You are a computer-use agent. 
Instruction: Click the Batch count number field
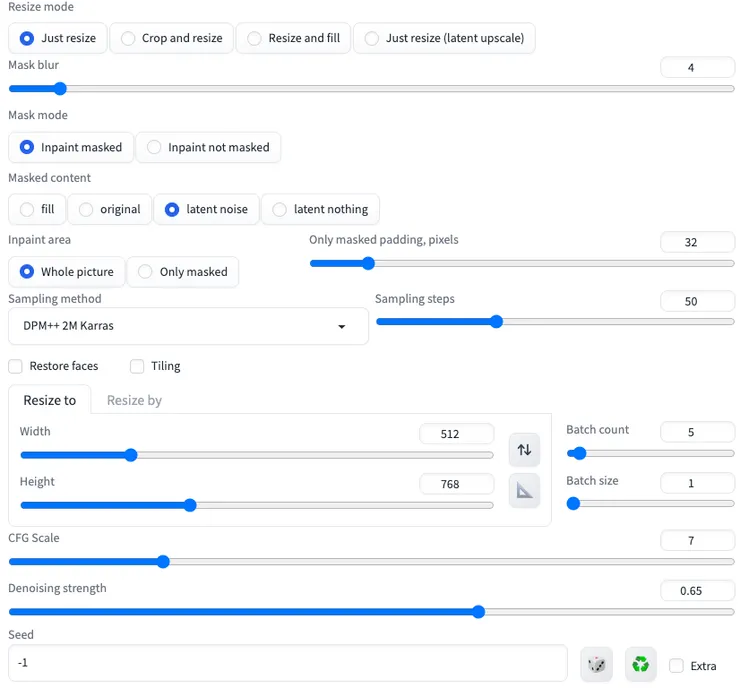click(697, 432)
